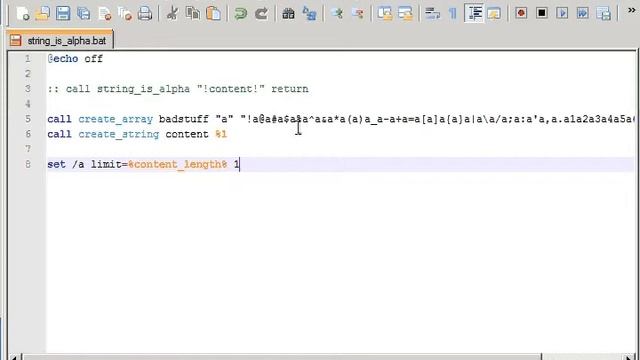The height and width of the screenshot is (360, 640).
Task: Close the current document via toolbar
Action: 104,13
